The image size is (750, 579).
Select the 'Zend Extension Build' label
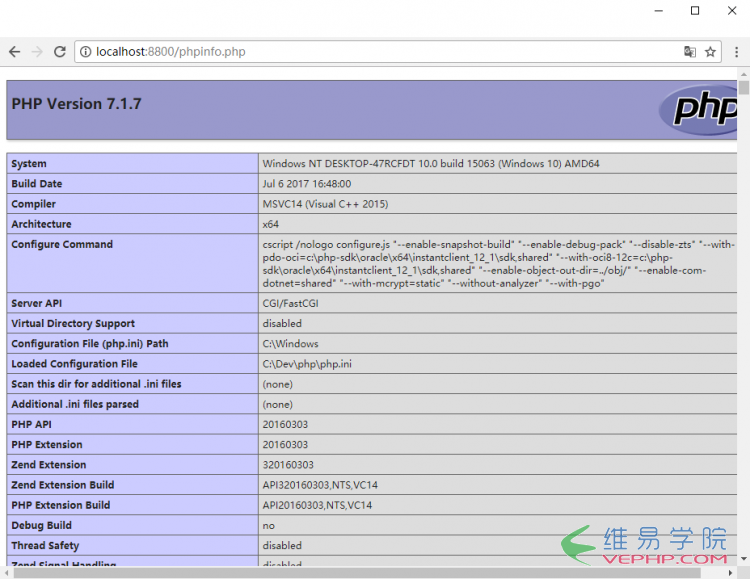coord(63,485)
